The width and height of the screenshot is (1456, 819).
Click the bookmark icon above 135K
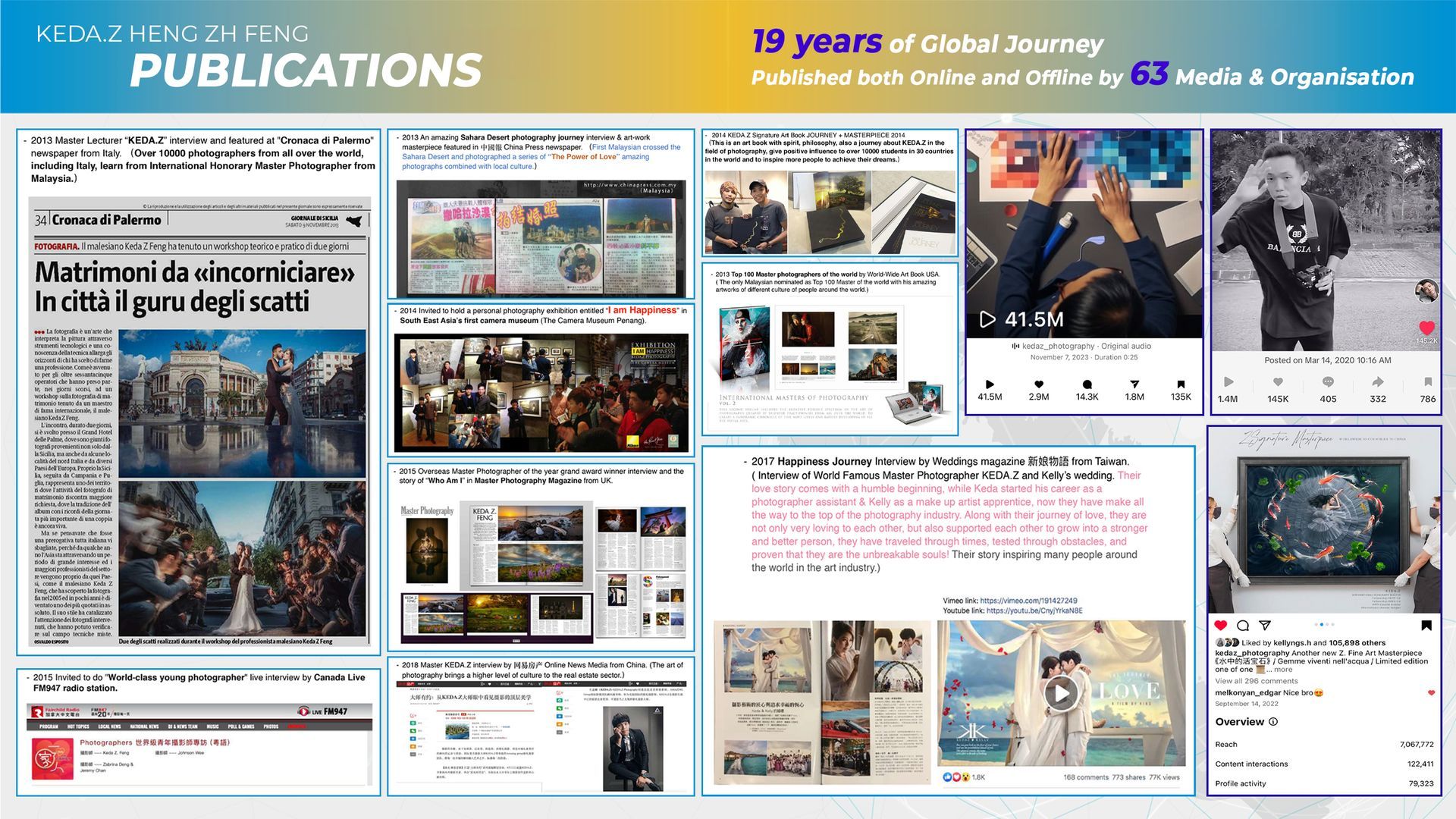[x=1181, y=384]
